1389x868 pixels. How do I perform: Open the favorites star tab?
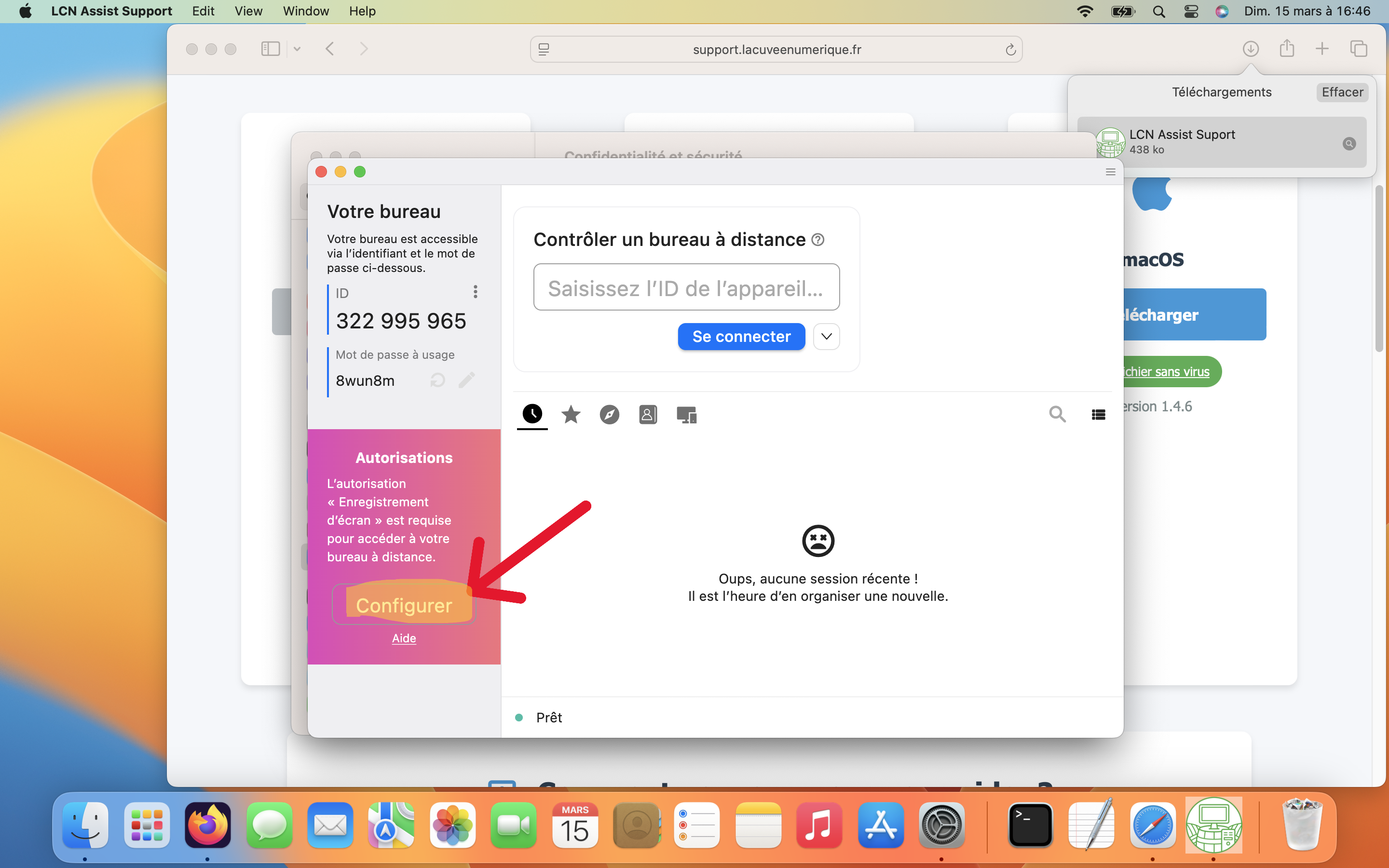571,414
